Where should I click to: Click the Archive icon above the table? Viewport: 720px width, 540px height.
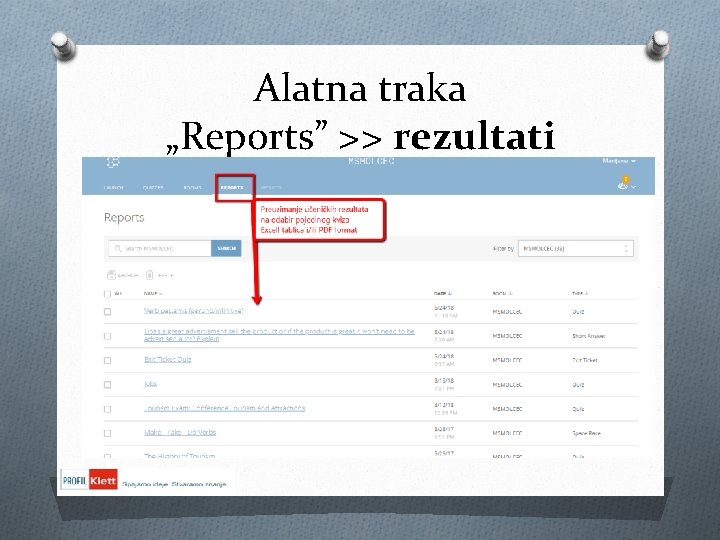tap(111, 275)
